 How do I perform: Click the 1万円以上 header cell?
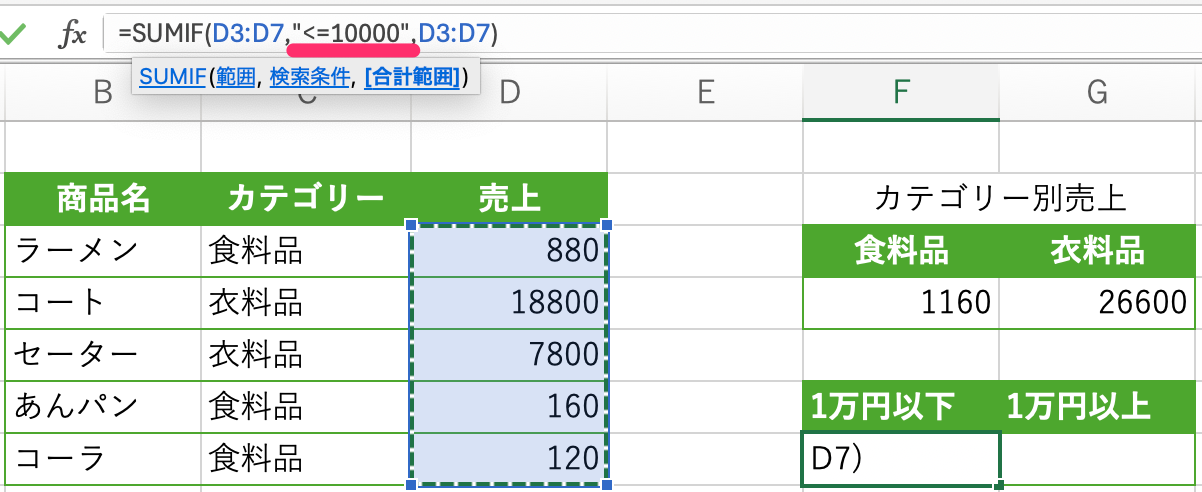click(1097, 406)
